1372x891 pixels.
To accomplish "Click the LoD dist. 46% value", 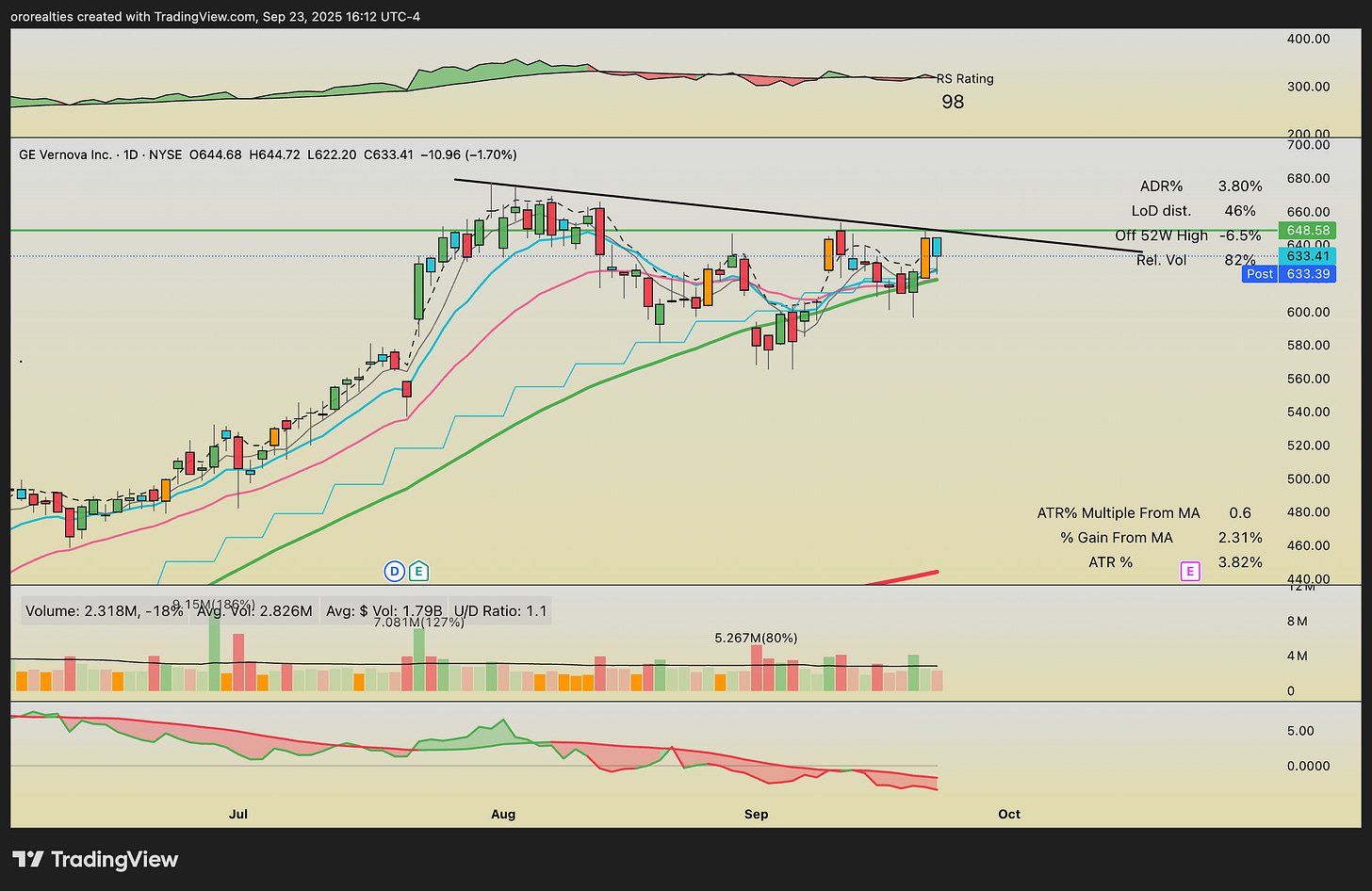I will pyautogui.click(x=1240, y=211).
